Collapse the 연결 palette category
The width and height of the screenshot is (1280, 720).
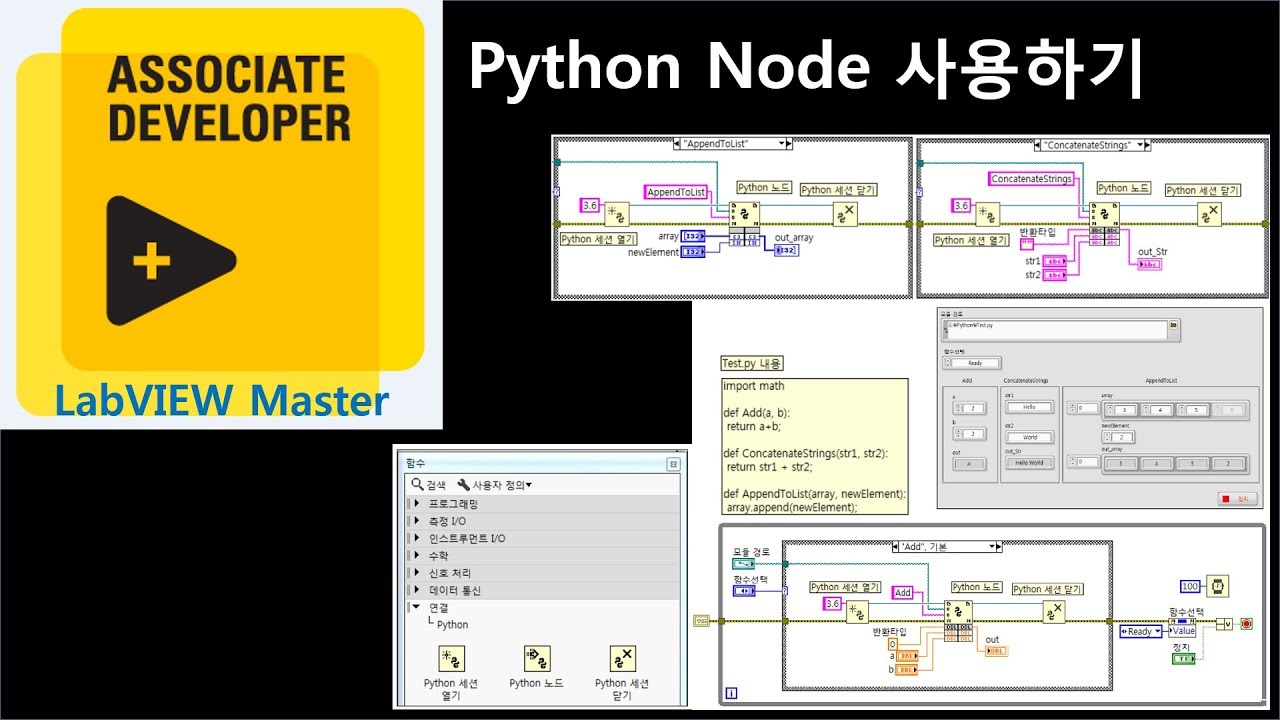pos(415,607)
